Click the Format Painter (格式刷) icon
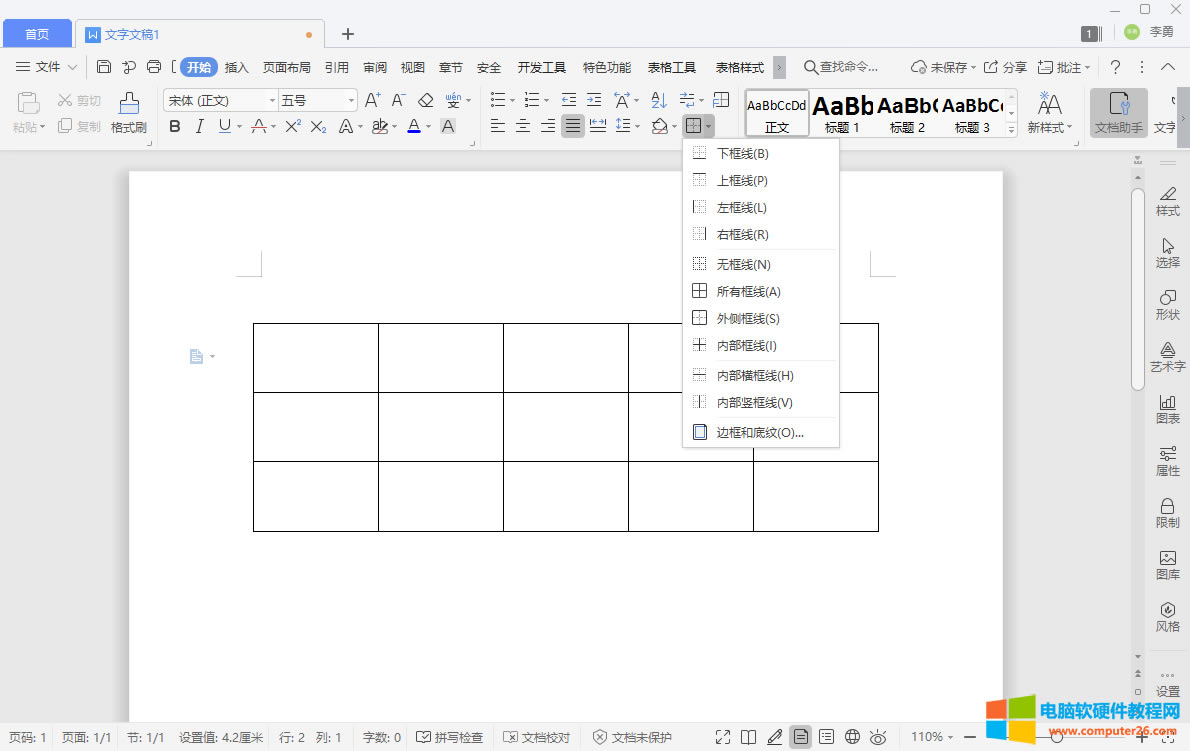The image size is (1190, 751). click(128, 112)
